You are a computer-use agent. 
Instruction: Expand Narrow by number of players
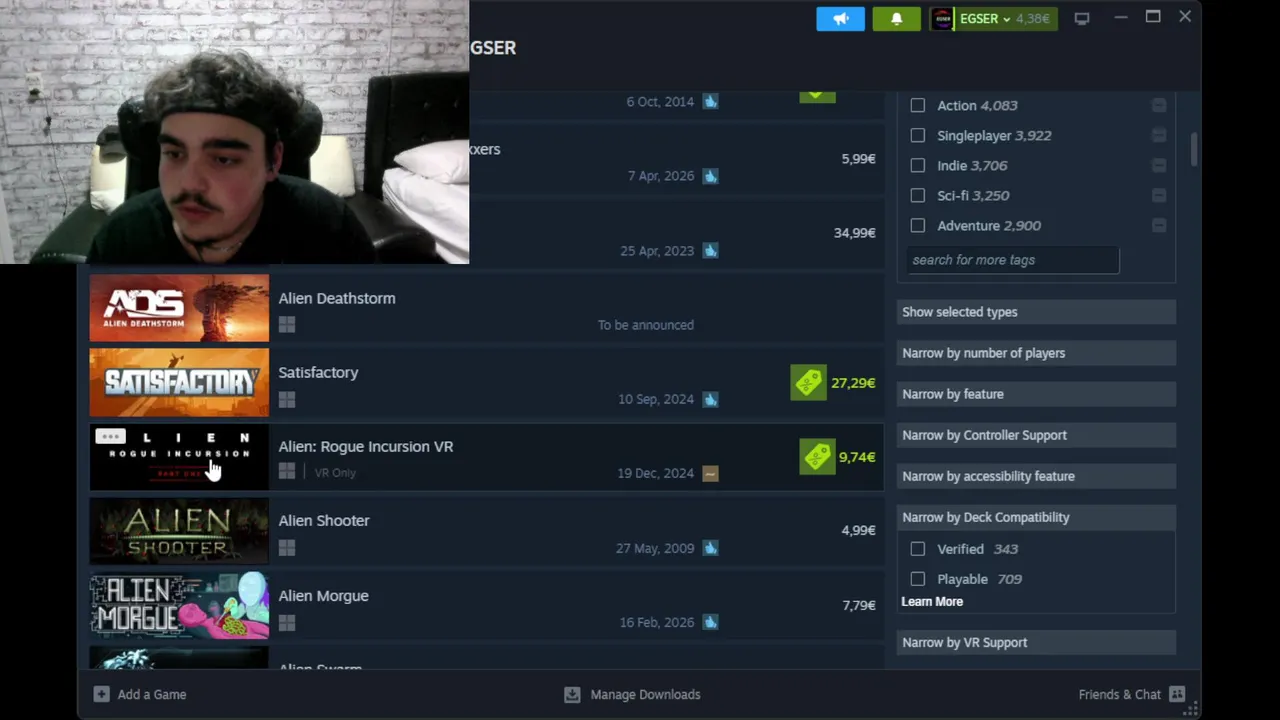[1036, 353]
